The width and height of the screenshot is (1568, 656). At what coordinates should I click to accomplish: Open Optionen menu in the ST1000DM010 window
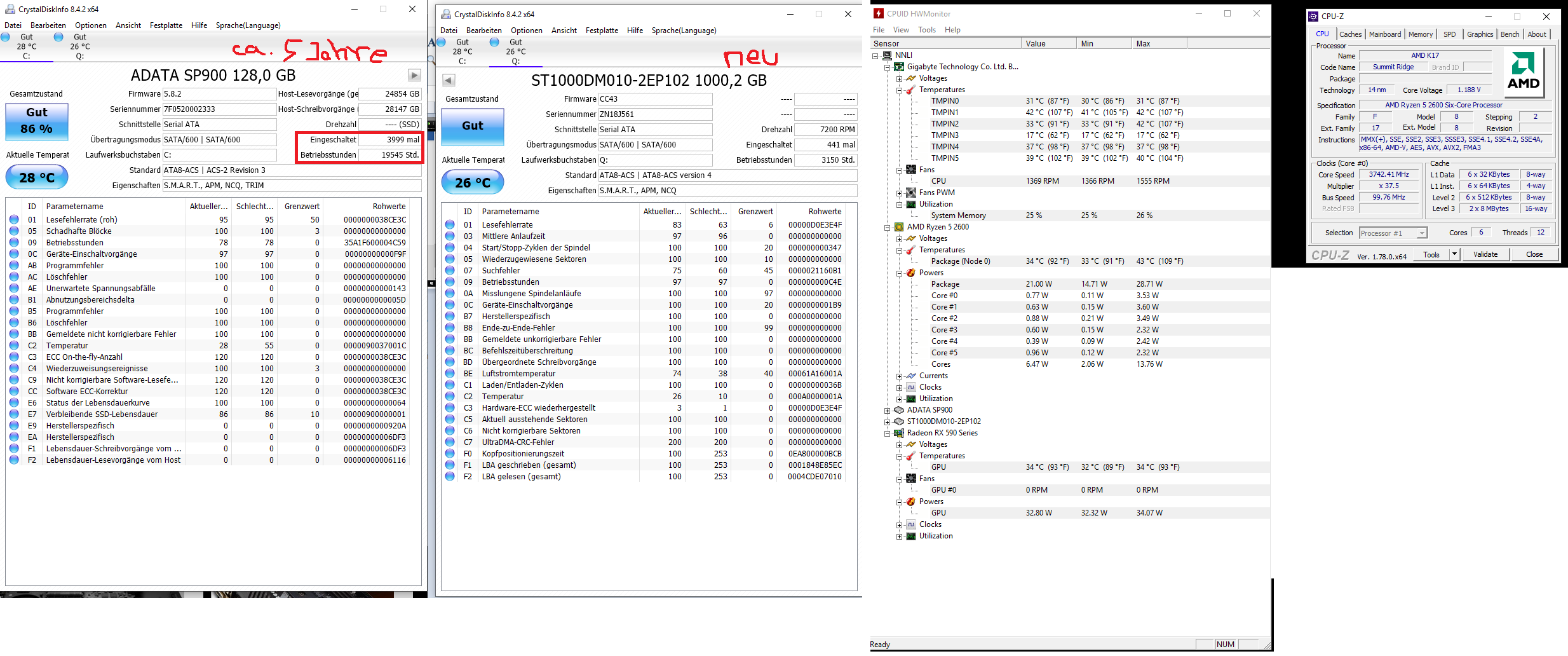527,31
